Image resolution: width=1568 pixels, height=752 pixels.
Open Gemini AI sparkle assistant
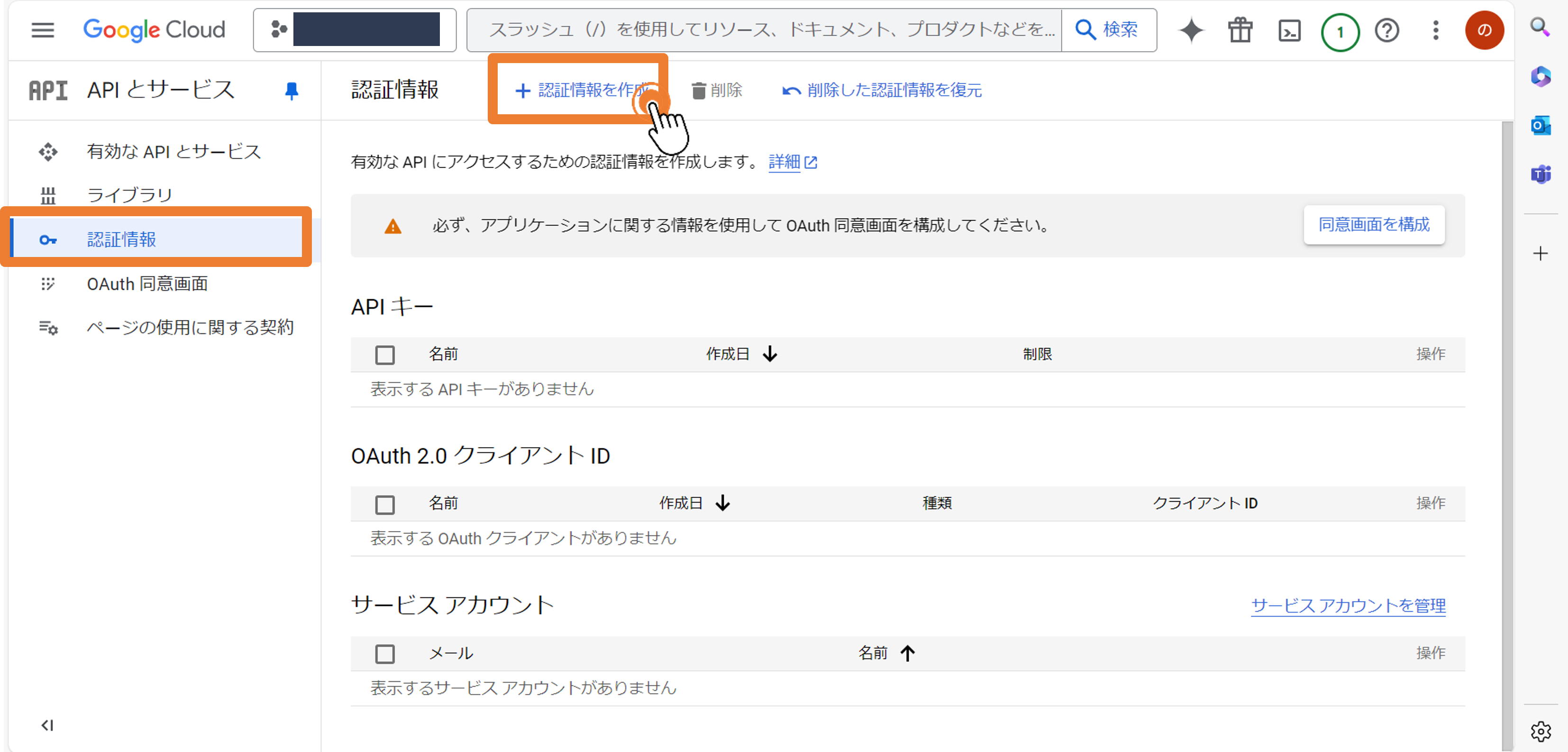tap(1191, 30)
